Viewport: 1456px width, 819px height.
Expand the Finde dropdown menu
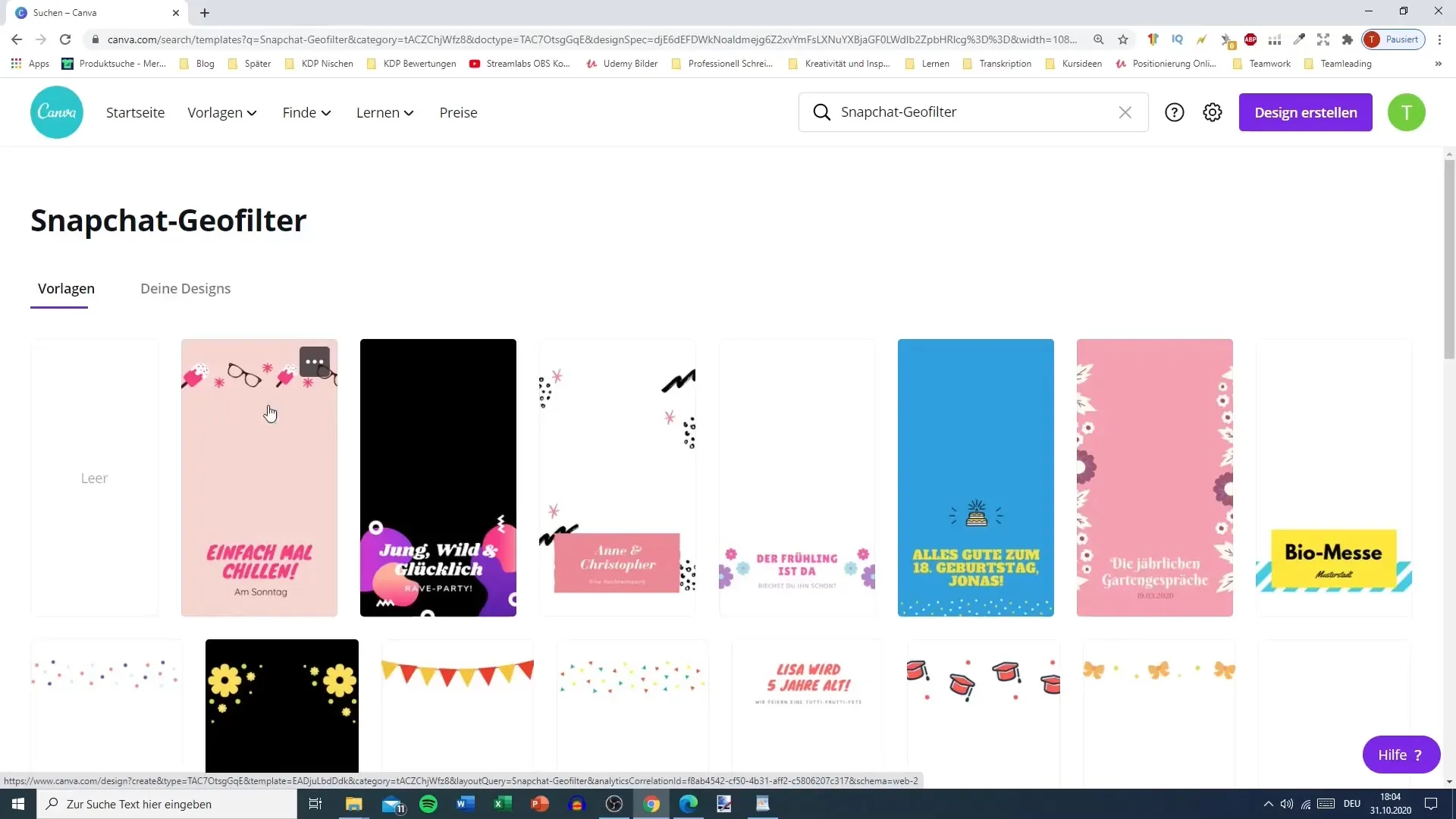(x=307, y=112)
